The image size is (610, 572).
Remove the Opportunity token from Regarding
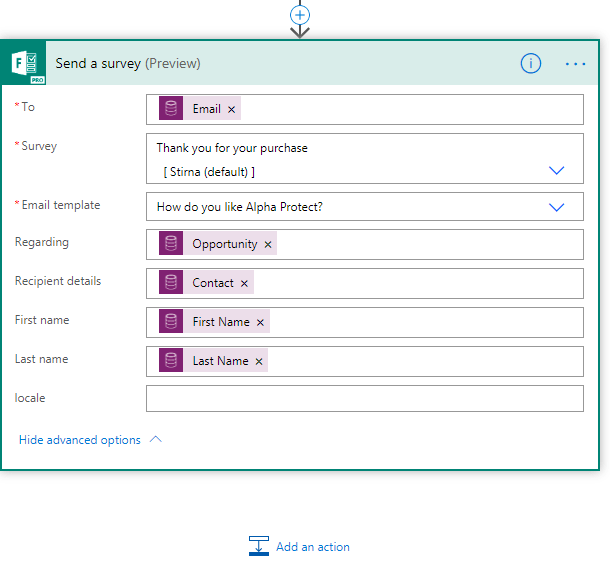tap(268, 244)
